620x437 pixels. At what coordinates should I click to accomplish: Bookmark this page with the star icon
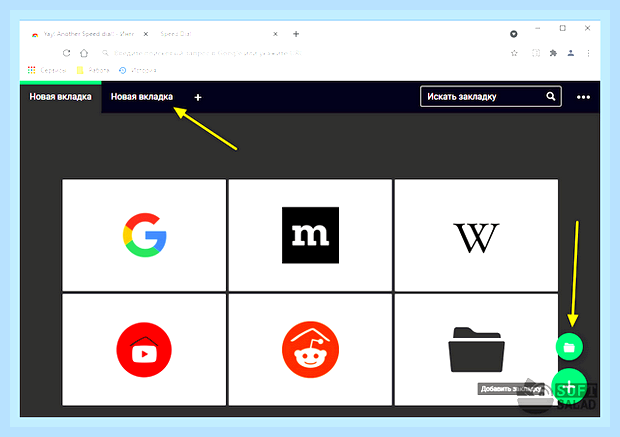(514, 53)
